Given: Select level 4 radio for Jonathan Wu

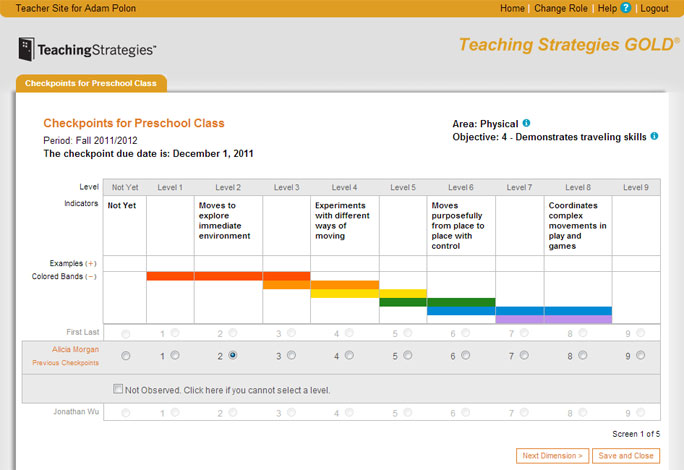Looking at the screenshot, I should click(349, 412).
